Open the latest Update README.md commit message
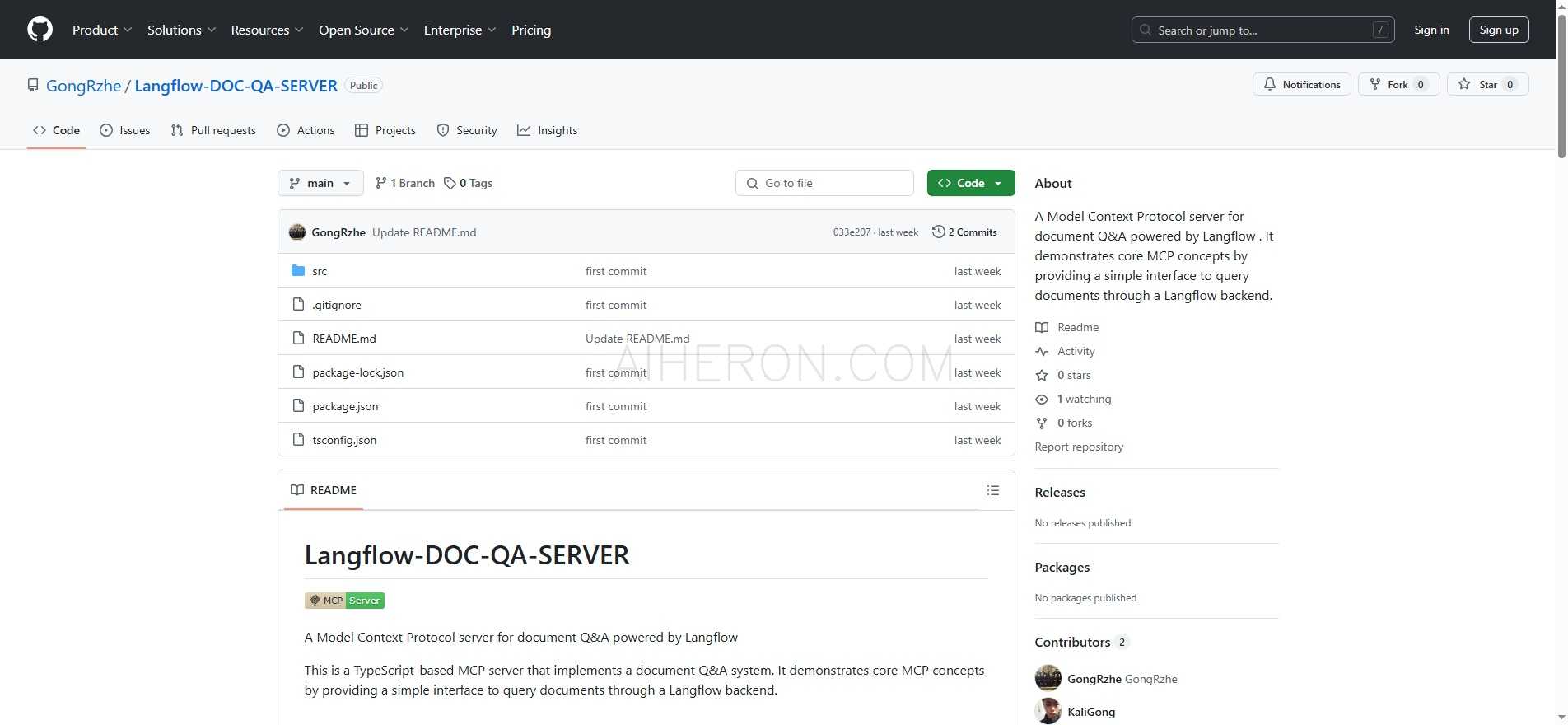 424,232
